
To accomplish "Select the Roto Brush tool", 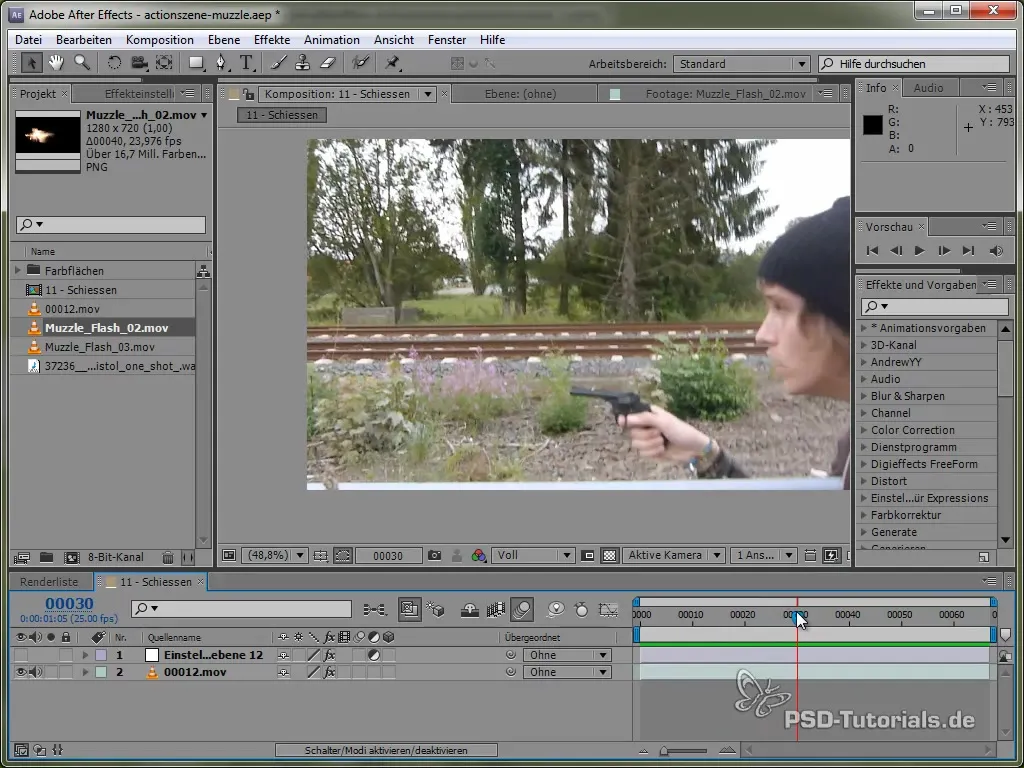I will [x=360, y=63].
